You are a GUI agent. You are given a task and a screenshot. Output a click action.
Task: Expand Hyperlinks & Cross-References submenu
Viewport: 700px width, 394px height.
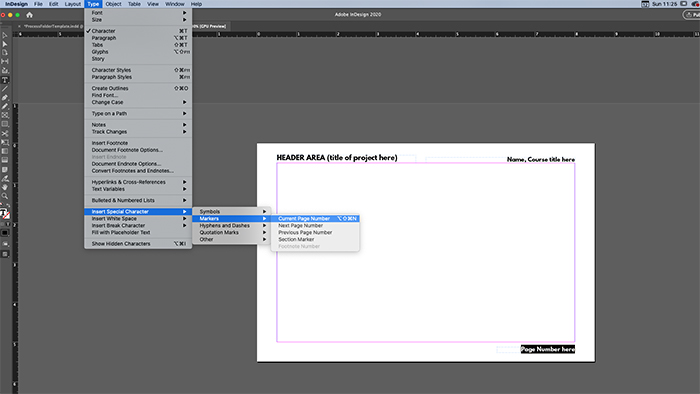tap(138, 182)
